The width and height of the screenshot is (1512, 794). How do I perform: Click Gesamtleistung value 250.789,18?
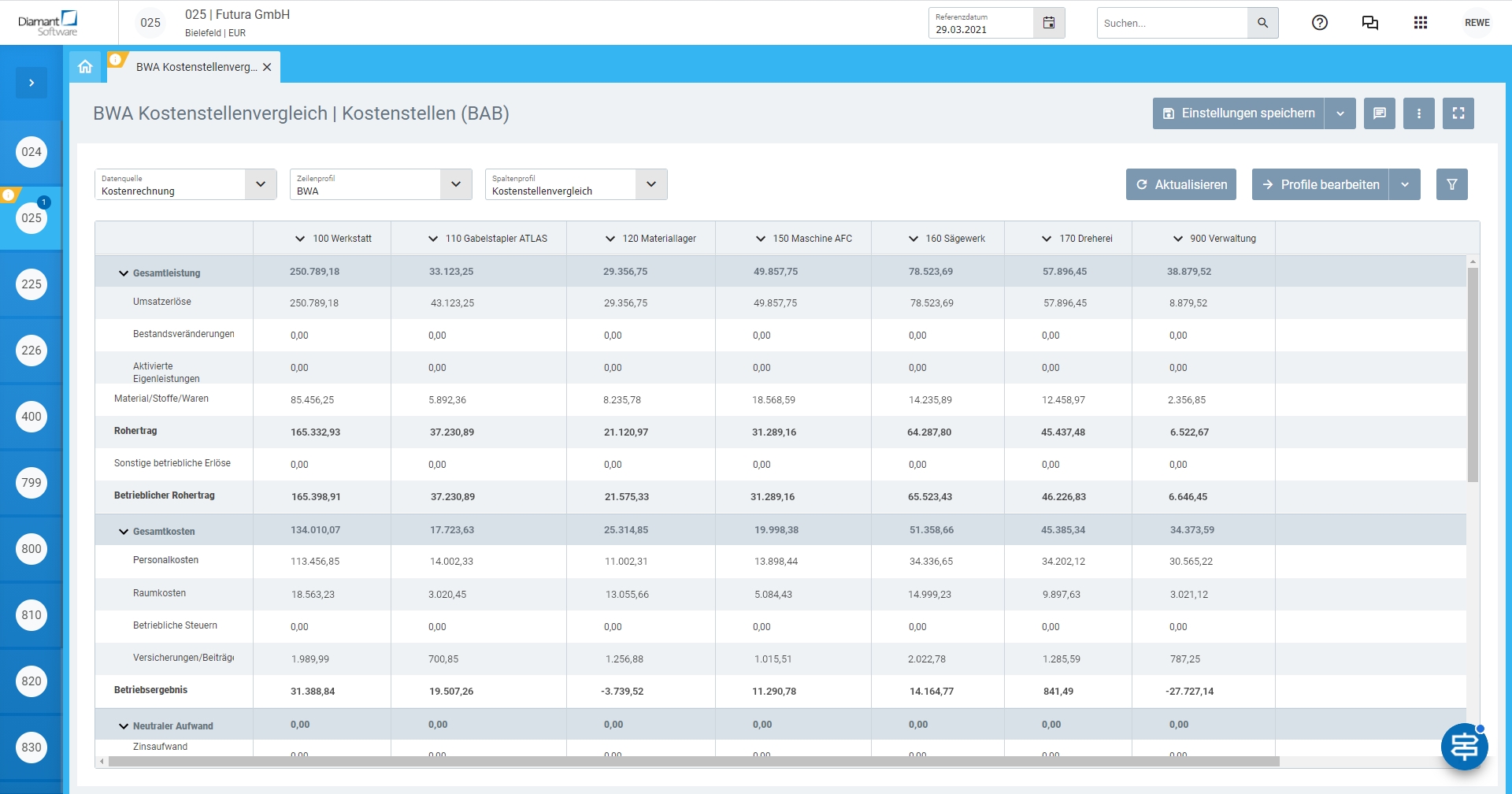pyautogui.click(x=315, y=272)
